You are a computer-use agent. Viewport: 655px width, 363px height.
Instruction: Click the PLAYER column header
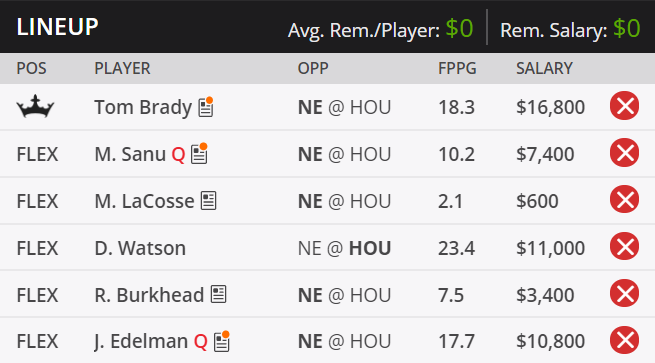[122, 69]
